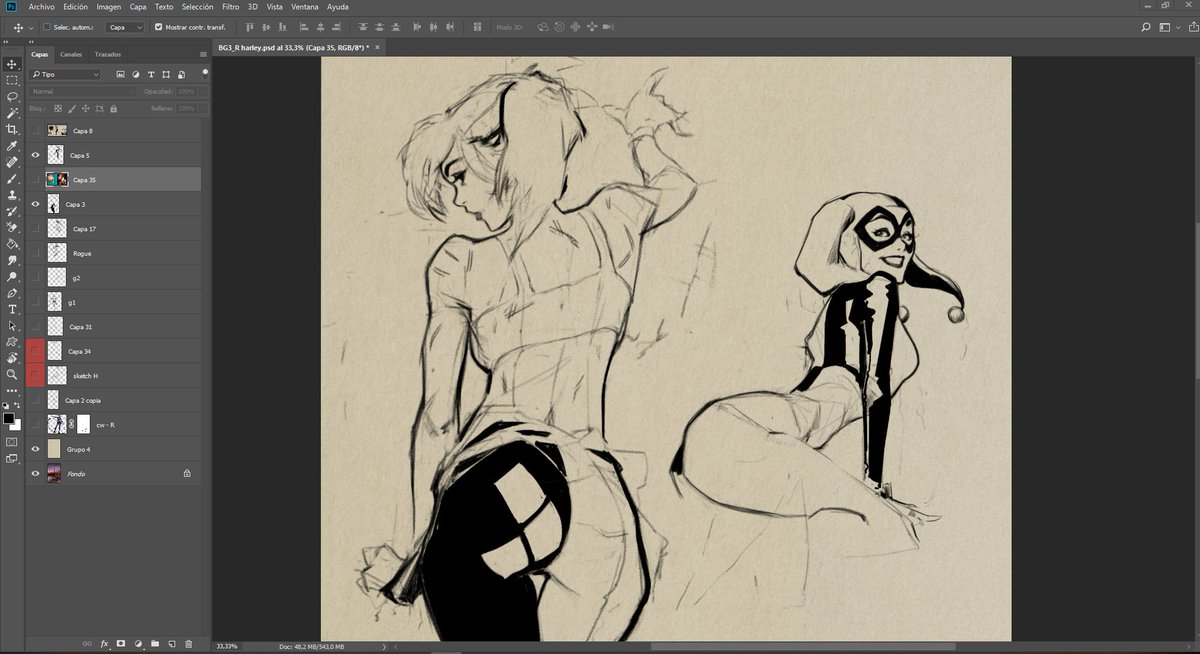Filter layers by type (T) icon

pos(151,75)
